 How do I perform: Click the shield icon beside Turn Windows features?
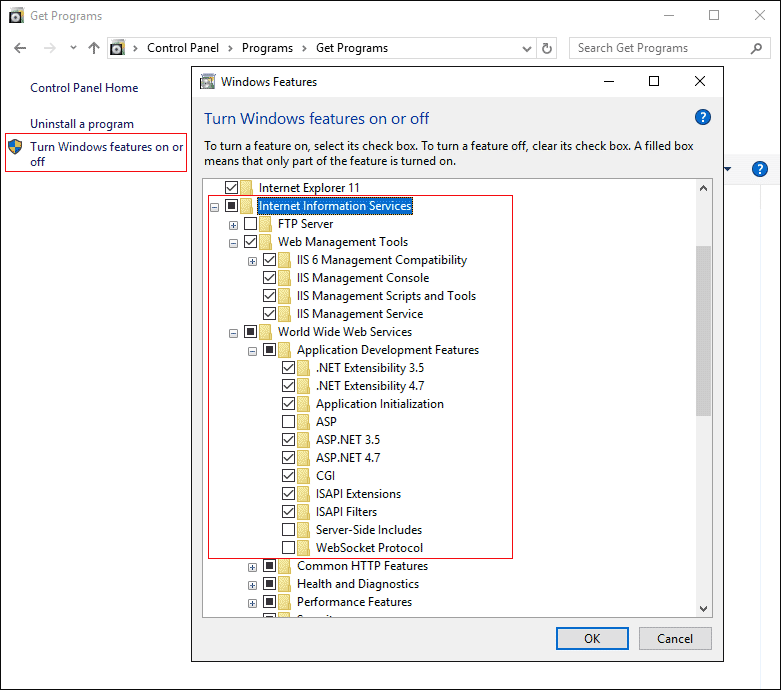tap(15, 146)
